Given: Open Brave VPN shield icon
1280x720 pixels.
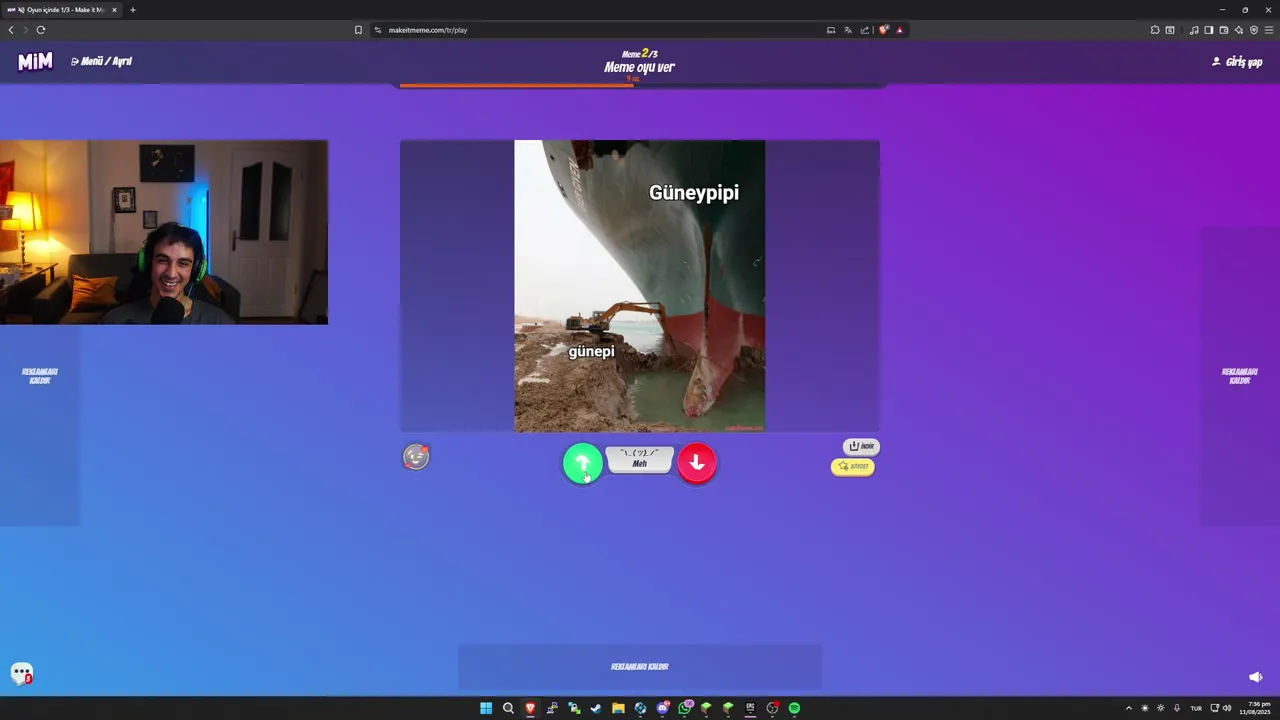Looking at the screenshot, I should pyautogui.click(x=1254, y=30).
